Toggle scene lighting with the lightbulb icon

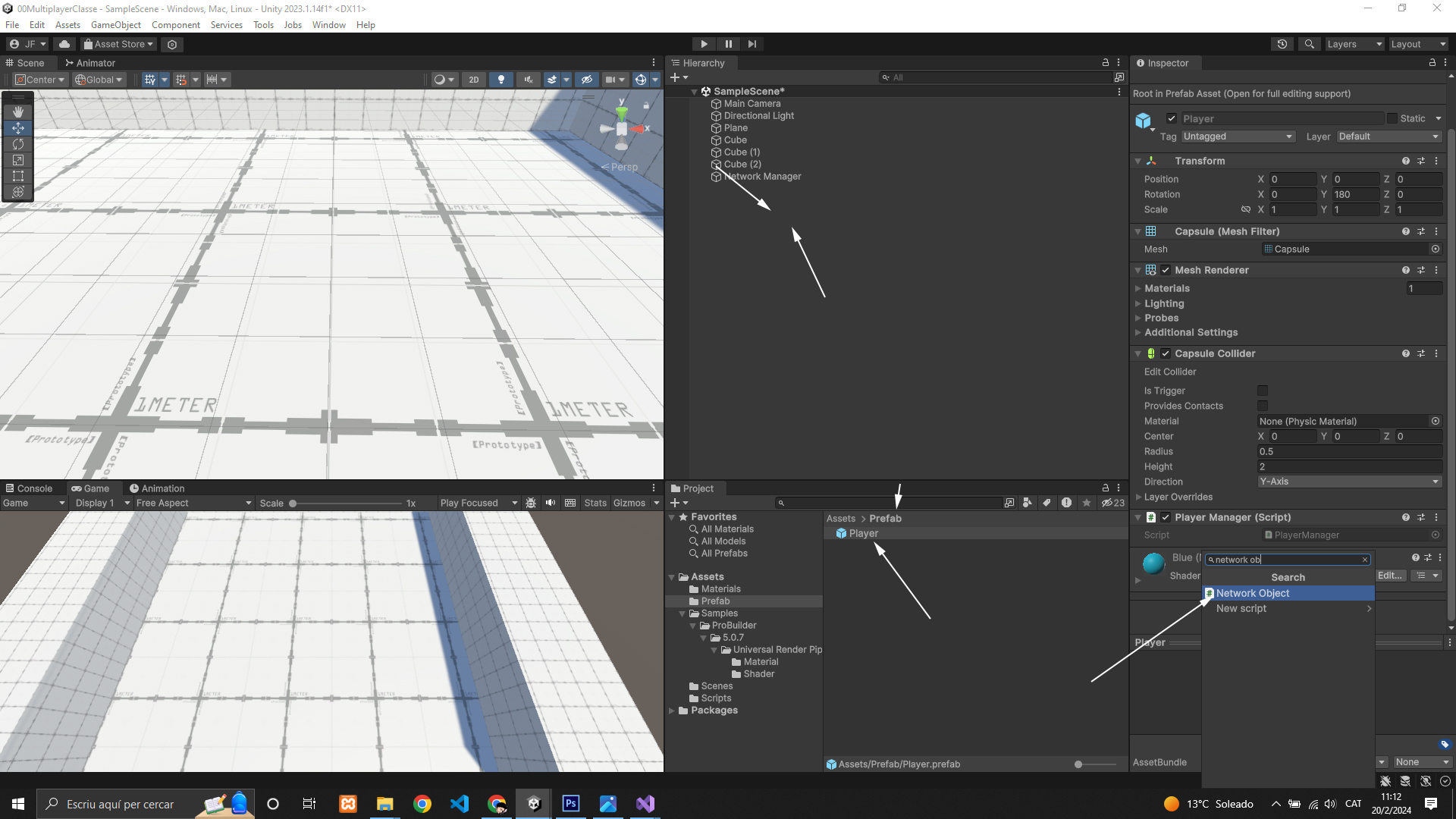[500, 80]
